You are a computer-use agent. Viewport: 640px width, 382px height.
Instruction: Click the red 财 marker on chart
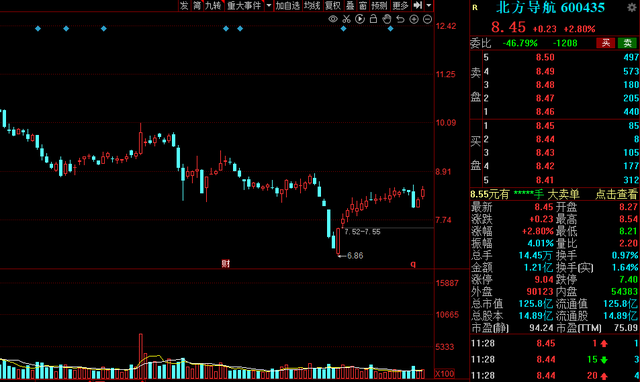(226, 264)
